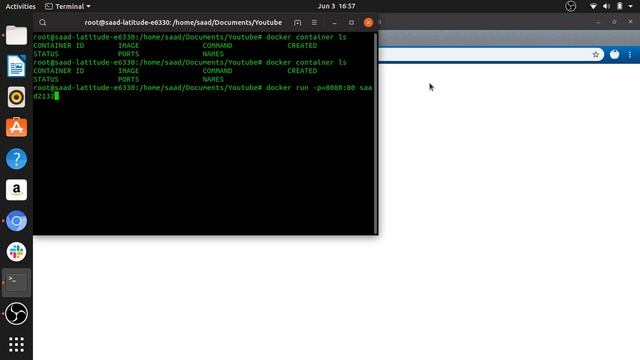Click the terminal vertical scrollbar
This screenshot has width=640, height=360.
coord(375,133)
